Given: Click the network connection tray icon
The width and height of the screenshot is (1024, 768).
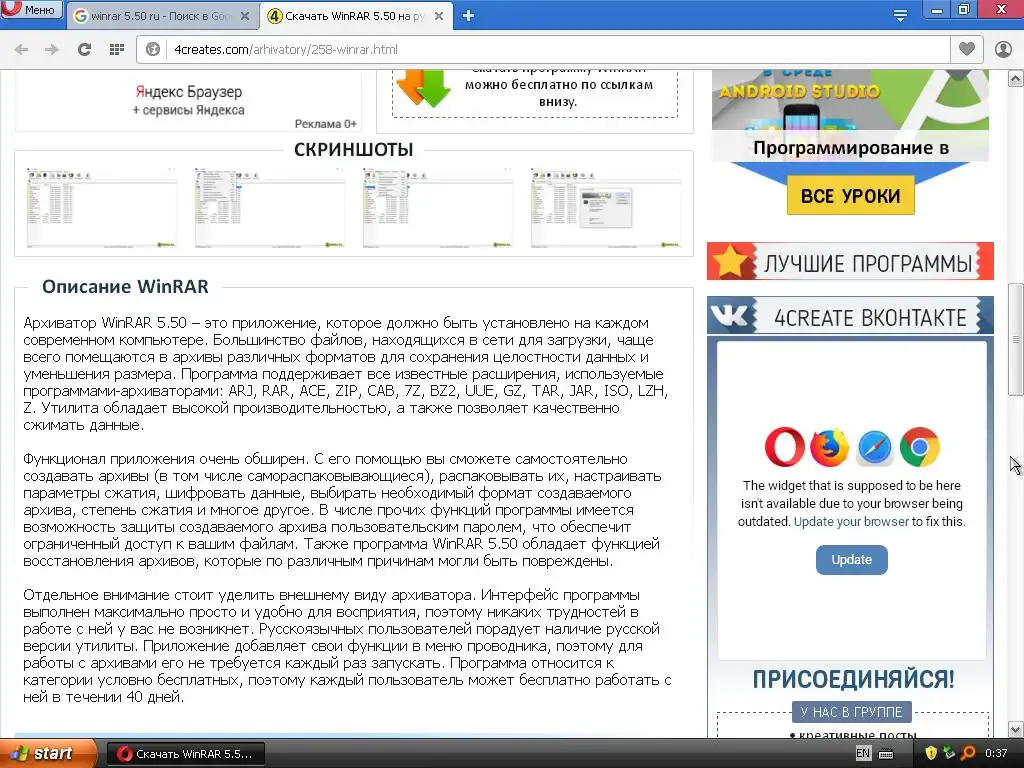Looking at the screenshot, I should (949, 753).
